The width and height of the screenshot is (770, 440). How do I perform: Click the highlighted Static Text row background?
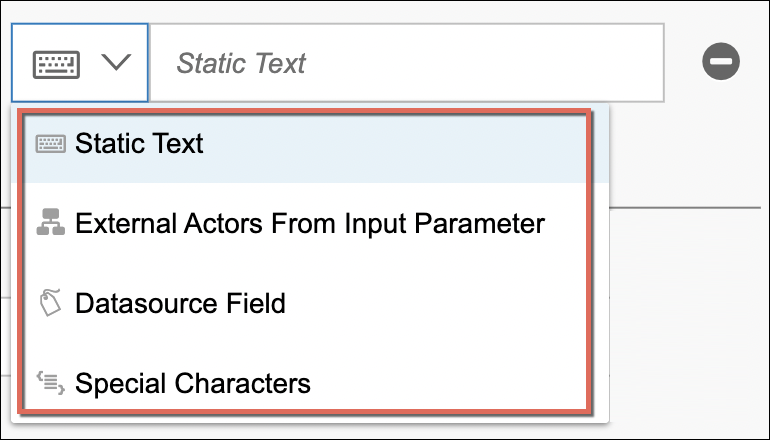400,144
